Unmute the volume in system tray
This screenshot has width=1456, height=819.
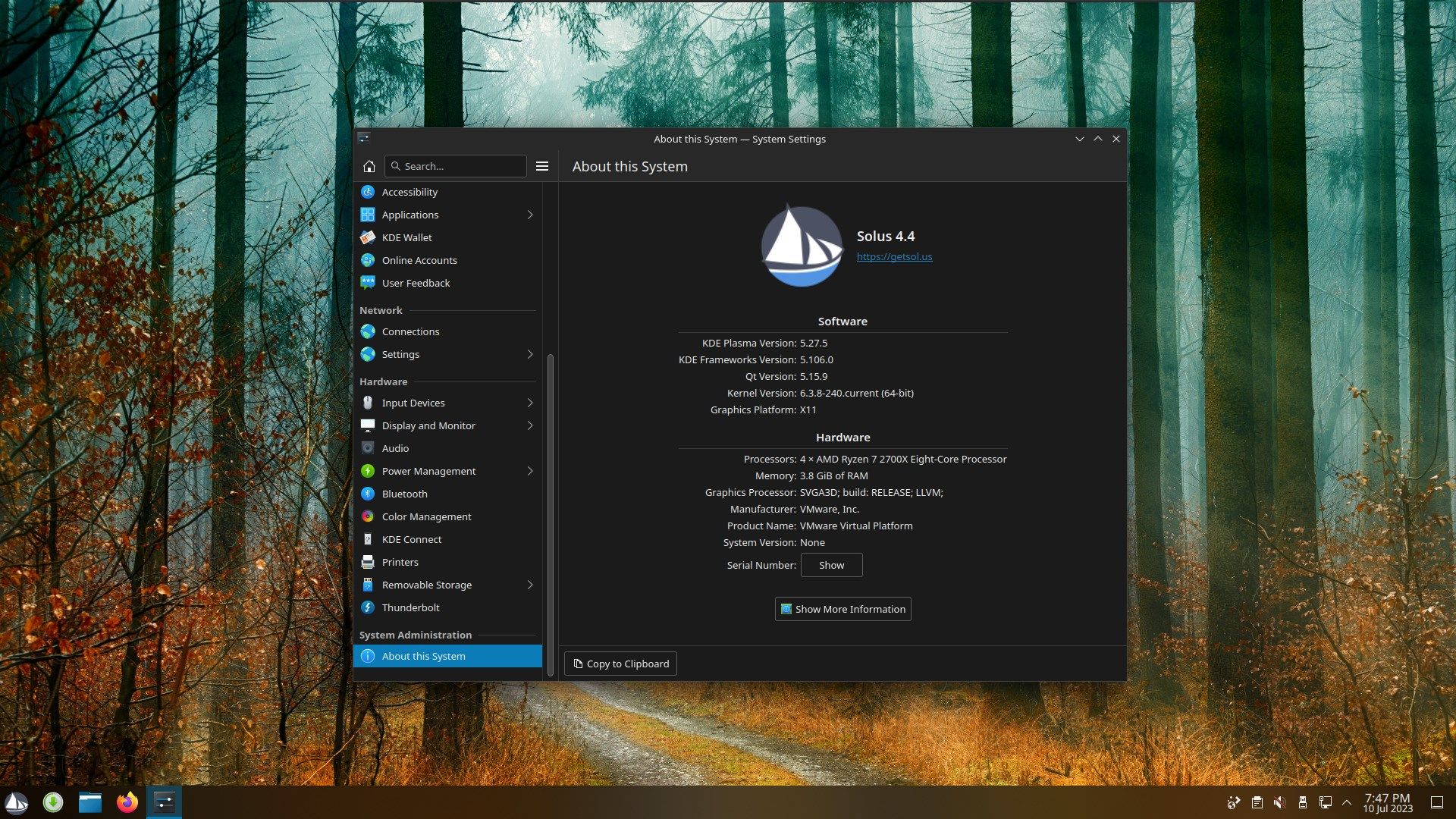click(x=1280, y=802)
